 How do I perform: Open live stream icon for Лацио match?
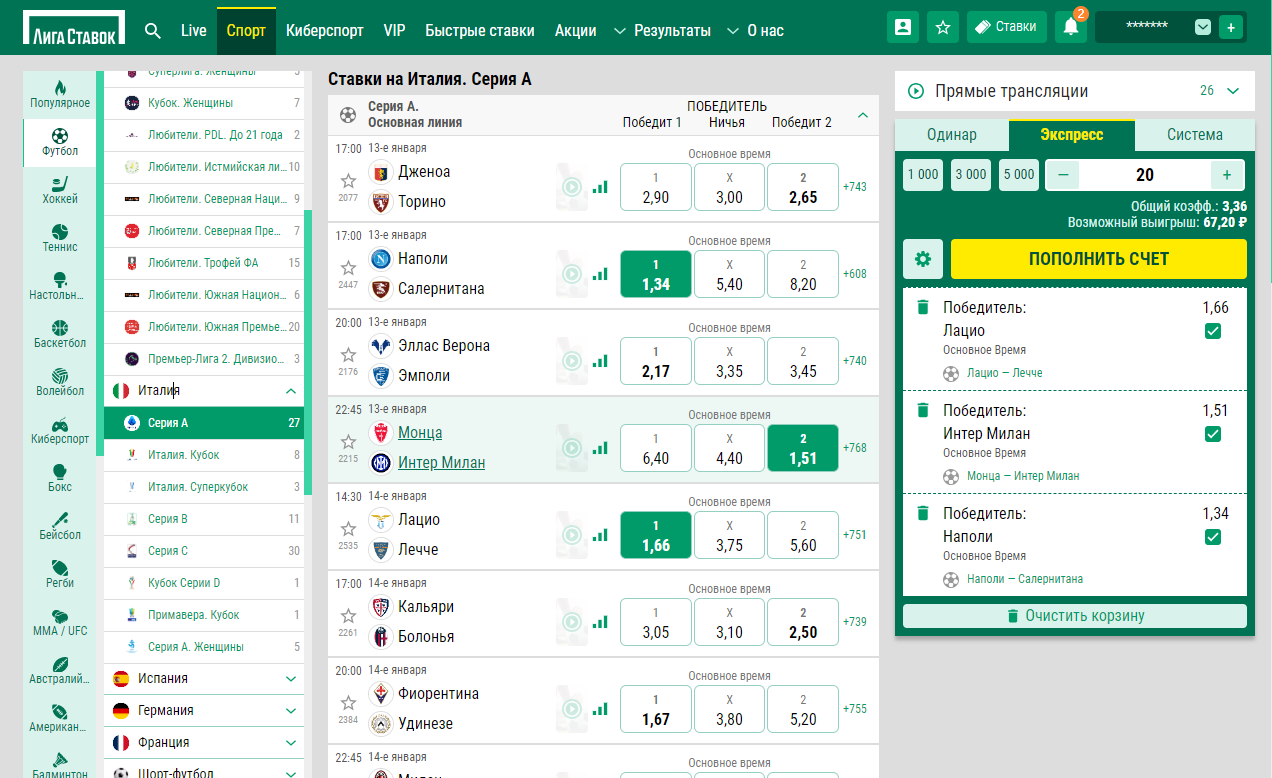pyautogui.click(x=571, y=534)
